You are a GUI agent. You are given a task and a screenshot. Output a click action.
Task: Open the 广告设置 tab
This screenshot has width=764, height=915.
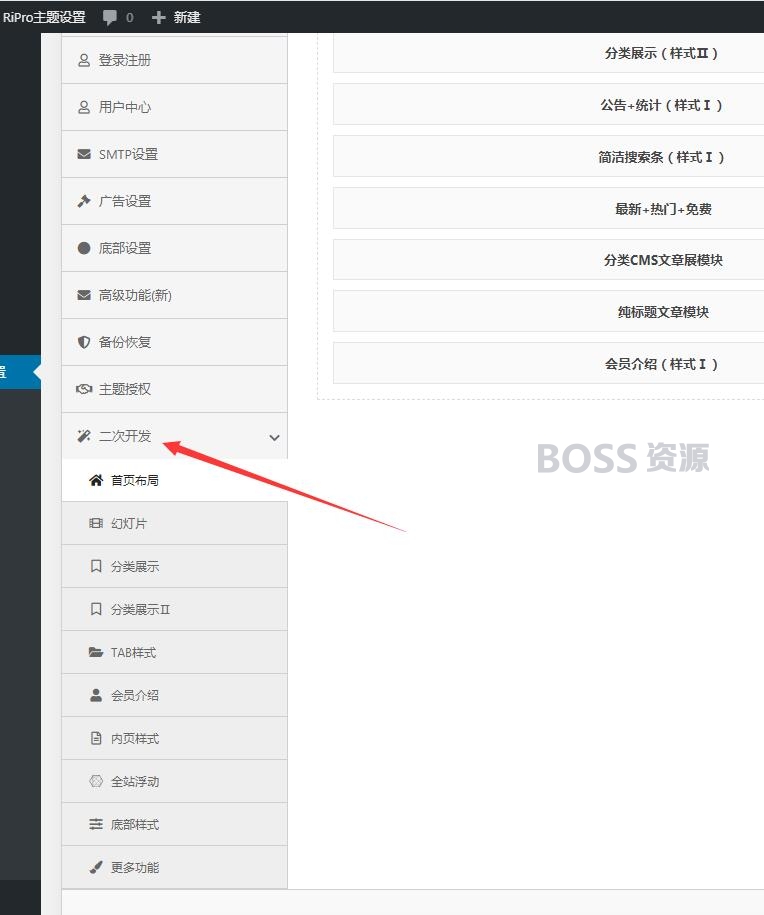coord(175,201)
